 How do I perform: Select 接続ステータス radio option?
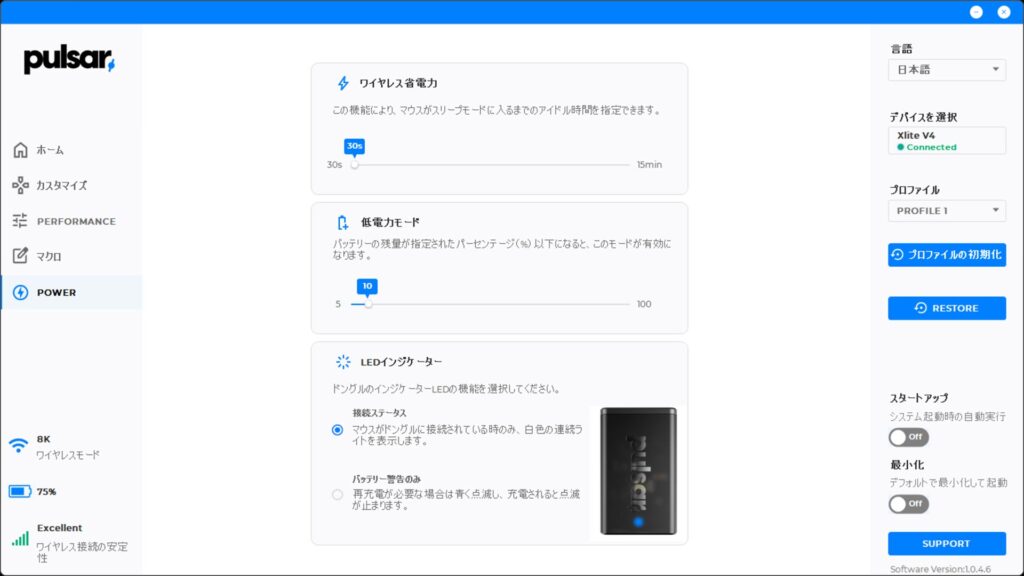pyautogui.click(x=337, y=430)
